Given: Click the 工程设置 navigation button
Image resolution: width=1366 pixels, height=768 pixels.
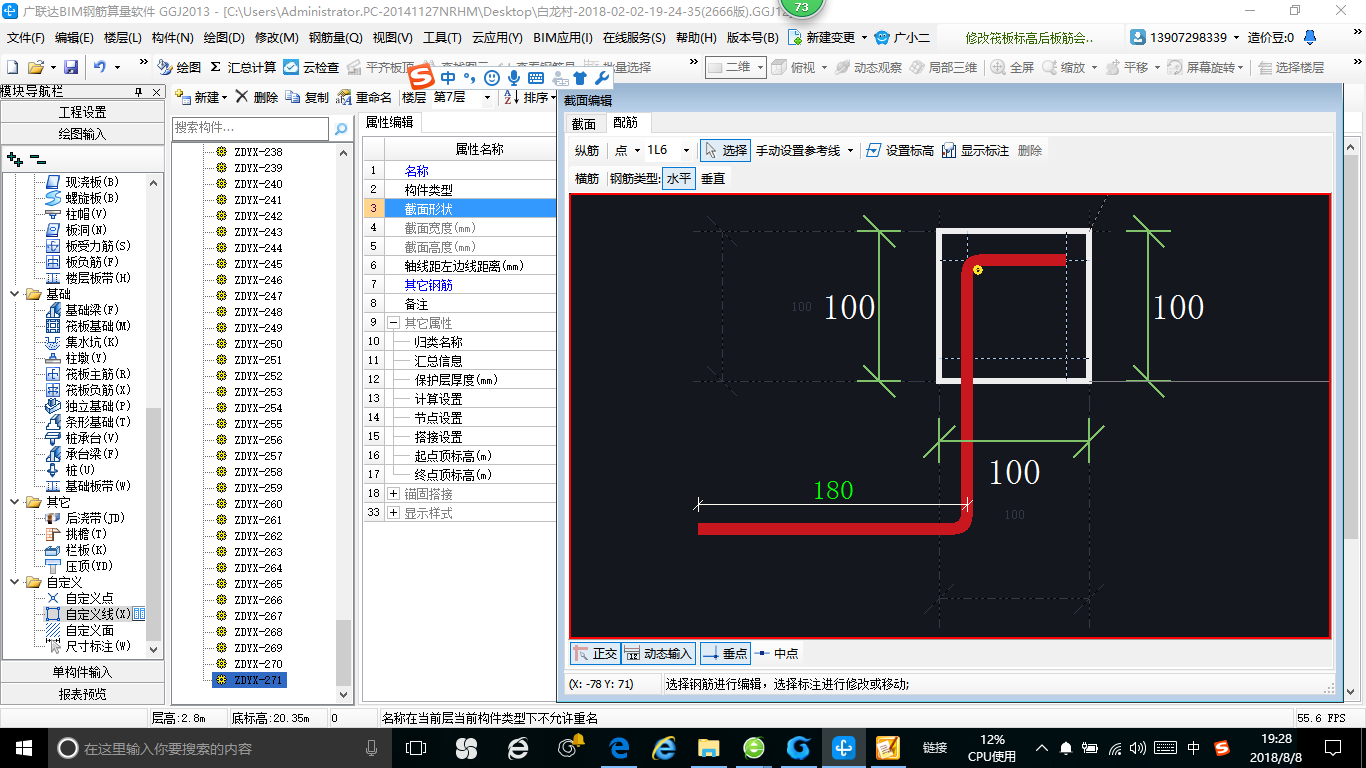Looking at the screenshot, I should click(82, 112).
